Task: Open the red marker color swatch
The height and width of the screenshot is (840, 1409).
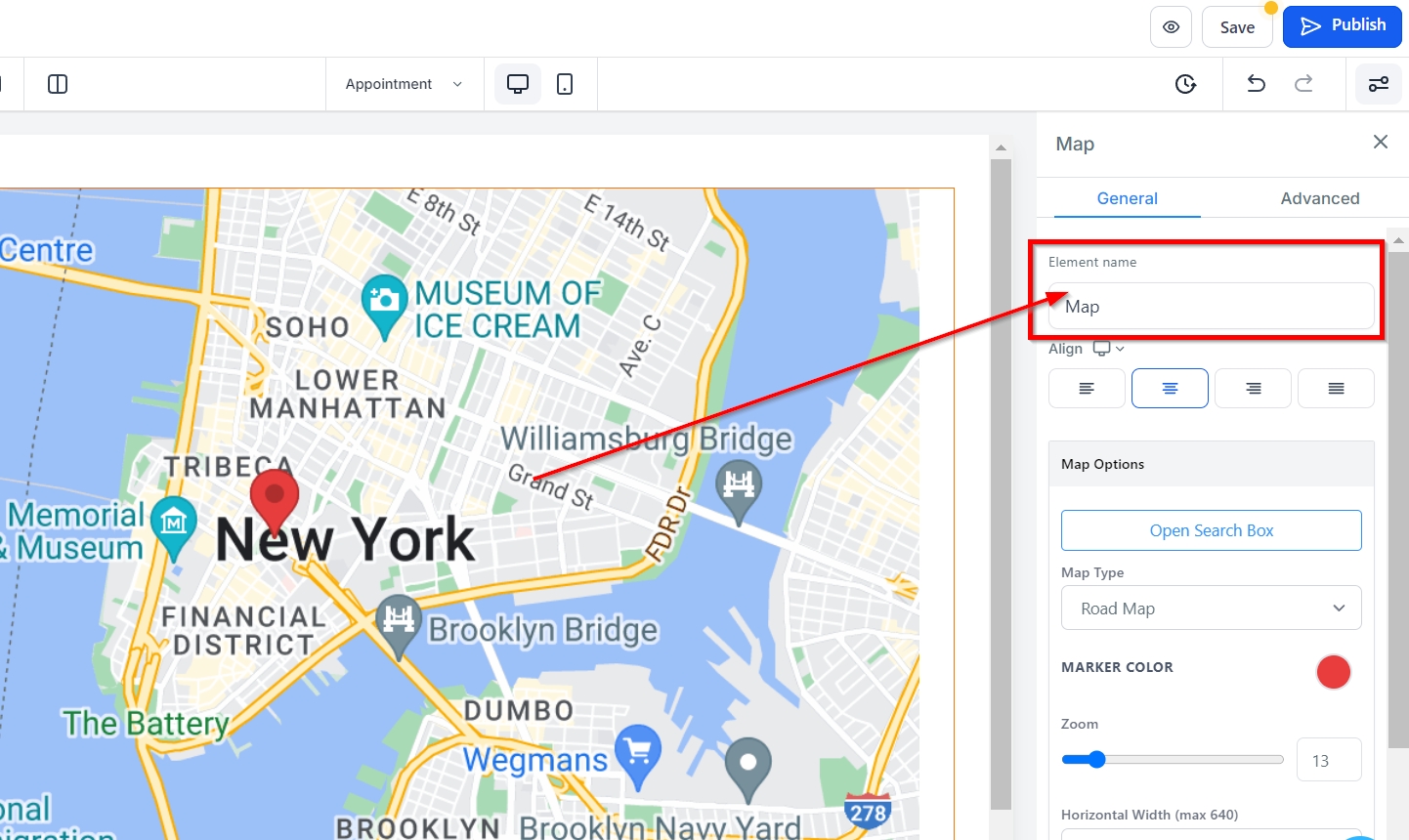Action: point(1333,672)
